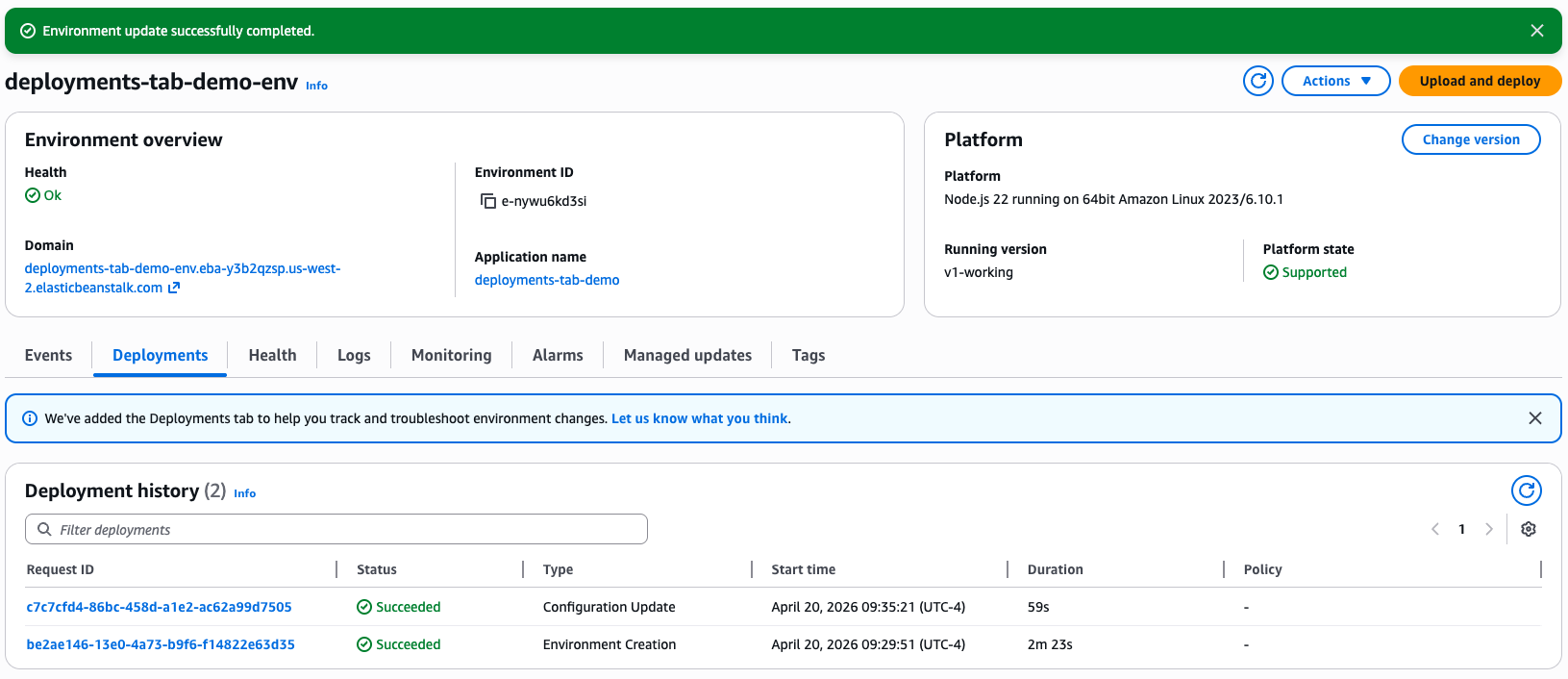Click start time April 20, 2026 09:35:21
1568x679 pixels.
pos(869,607)
